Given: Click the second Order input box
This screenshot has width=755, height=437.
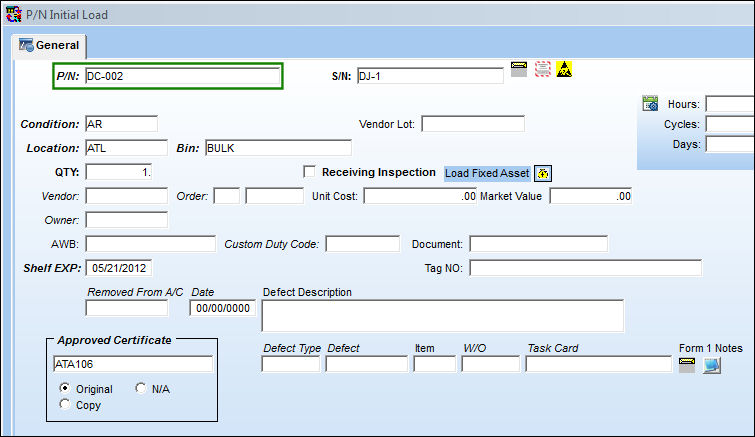Looking at the screenshot, I should click(274, 196).
